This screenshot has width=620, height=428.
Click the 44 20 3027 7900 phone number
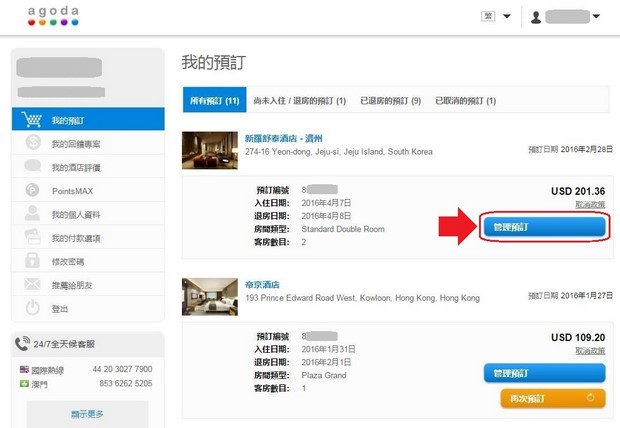coord(122,369)
